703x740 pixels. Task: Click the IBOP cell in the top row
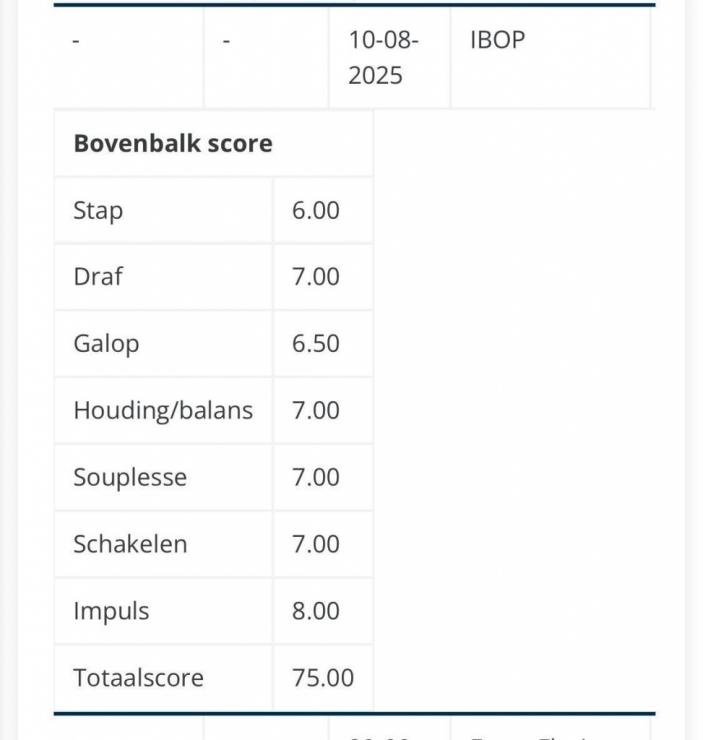click(497, 41)
